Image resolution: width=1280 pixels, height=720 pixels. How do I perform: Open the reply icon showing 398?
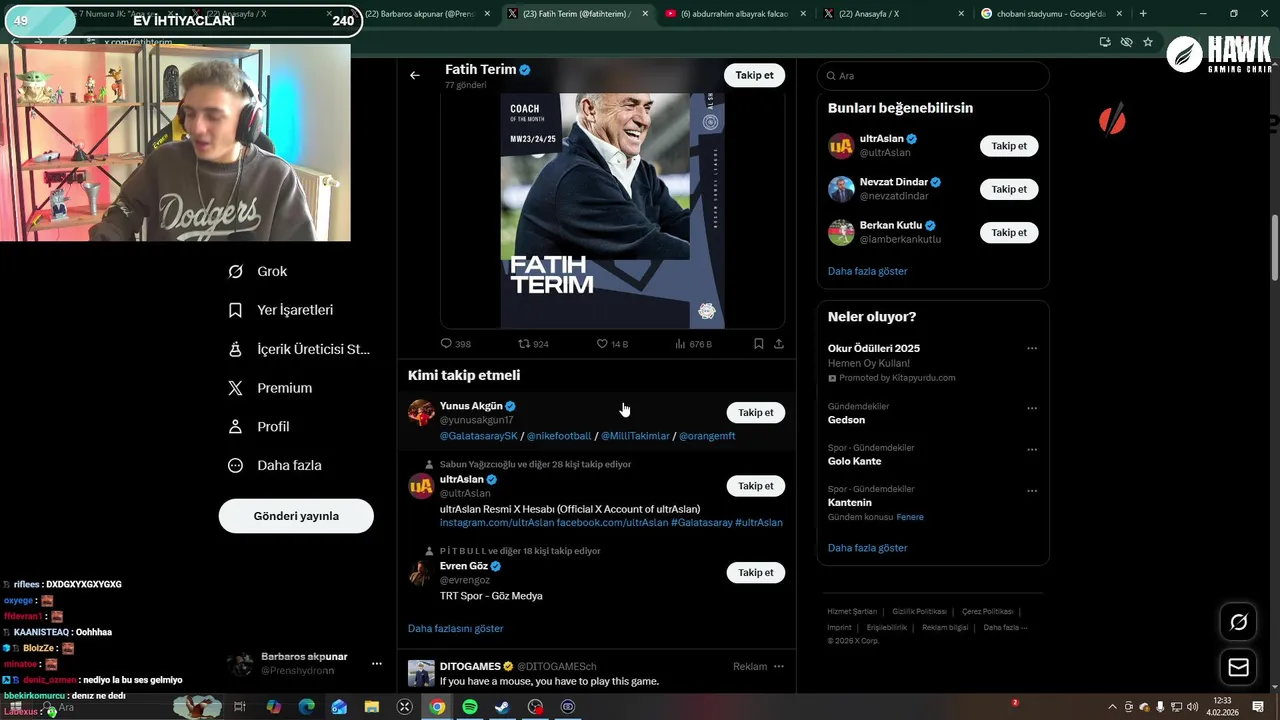coord(456,343)
